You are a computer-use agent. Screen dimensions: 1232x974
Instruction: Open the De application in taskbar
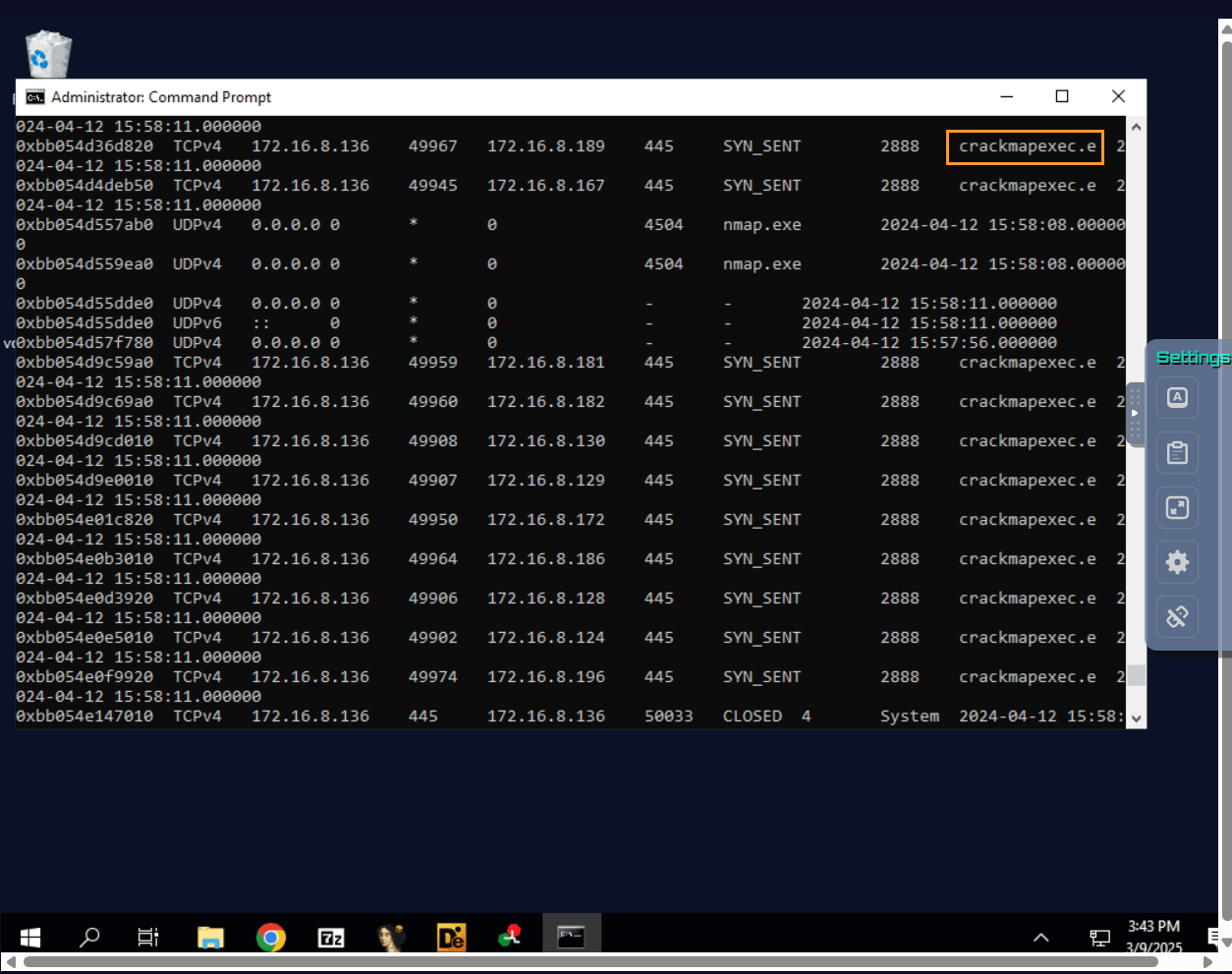point(451,938)
